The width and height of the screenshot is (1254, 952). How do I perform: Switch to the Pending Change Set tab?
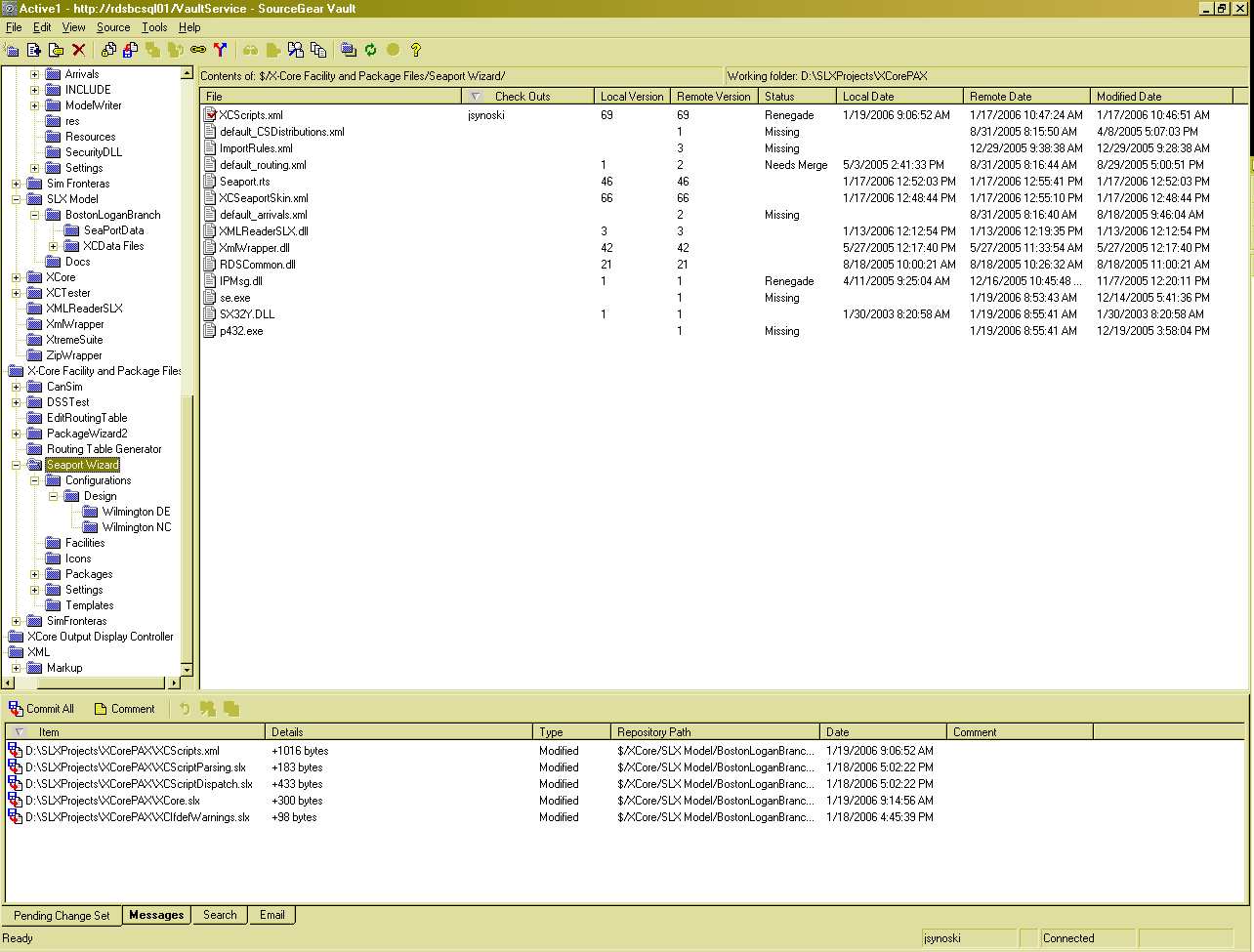[62, 916]
